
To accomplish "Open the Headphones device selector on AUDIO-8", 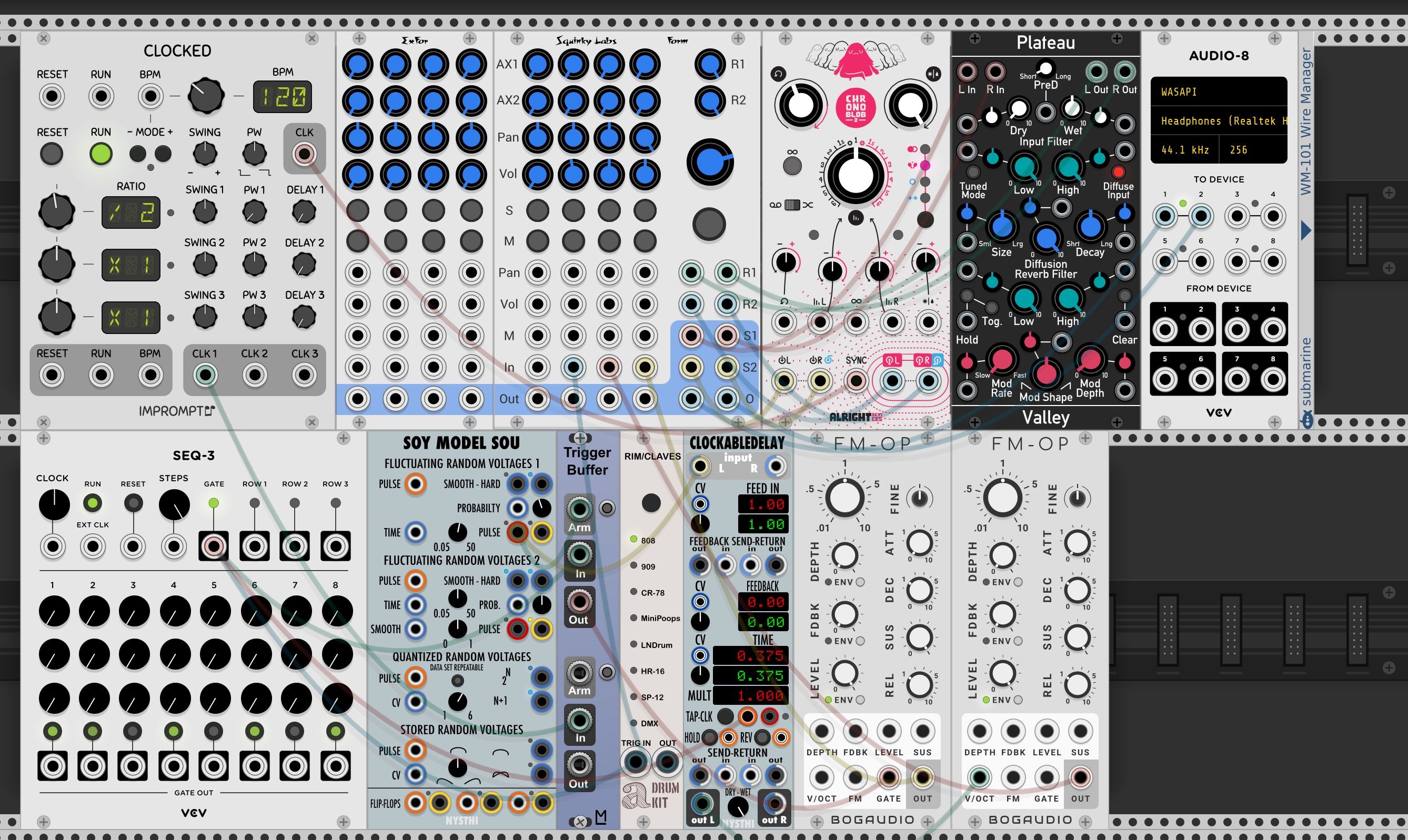I will pos(1219,120).
